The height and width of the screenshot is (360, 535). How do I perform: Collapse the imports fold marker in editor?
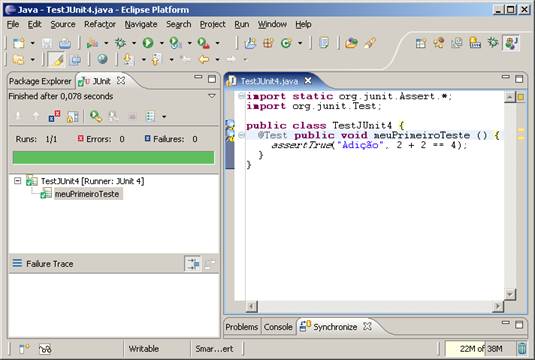coord(241,96)
